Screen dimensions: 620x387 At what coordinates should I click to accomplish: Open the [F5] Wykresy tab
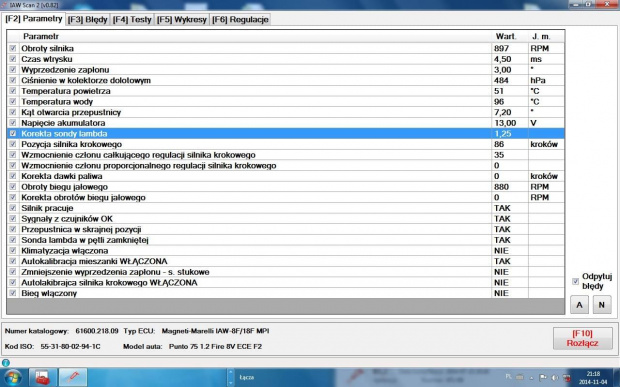[182, 19]
